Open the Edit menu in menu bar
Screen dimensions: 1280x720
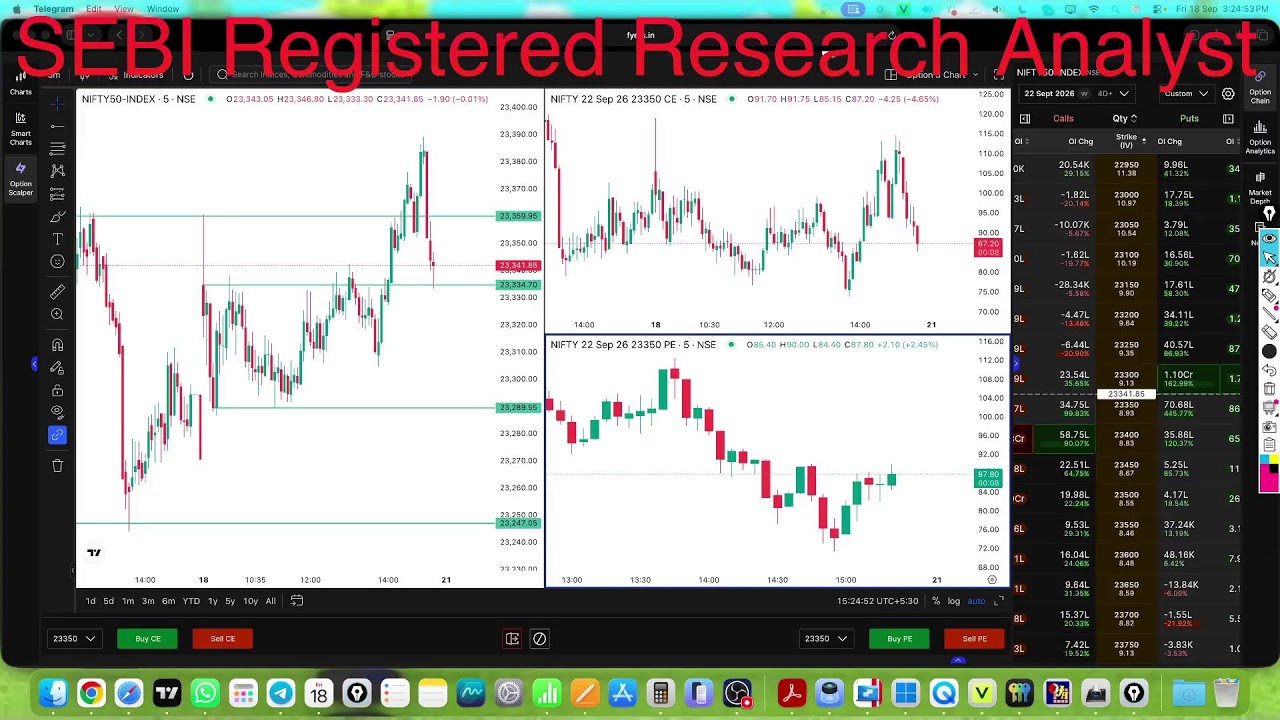point(94,9)
